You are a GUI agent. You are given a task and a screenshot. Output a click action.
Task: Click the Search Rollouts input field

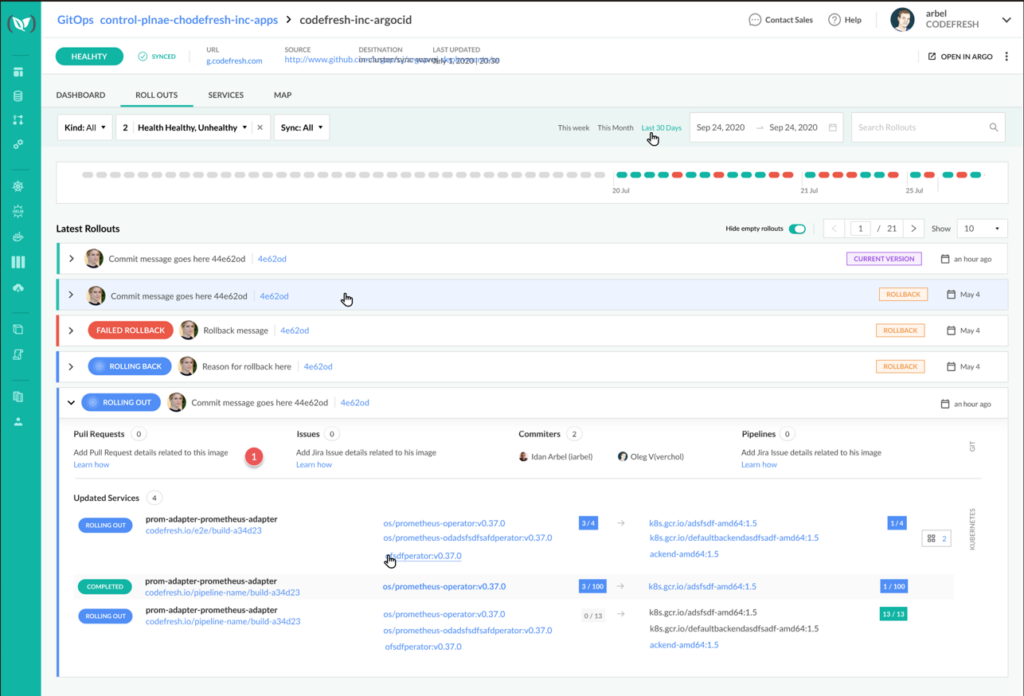pos(928,127)
